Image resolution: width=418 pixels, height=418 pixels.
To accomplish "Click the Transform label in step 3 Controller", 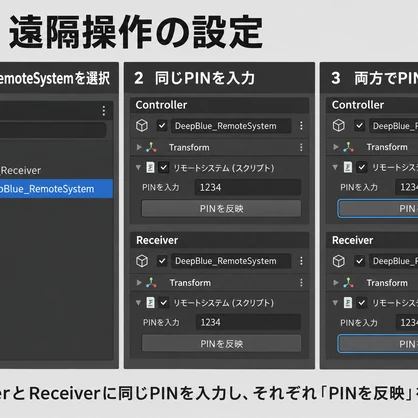I will tap(387, 147).
